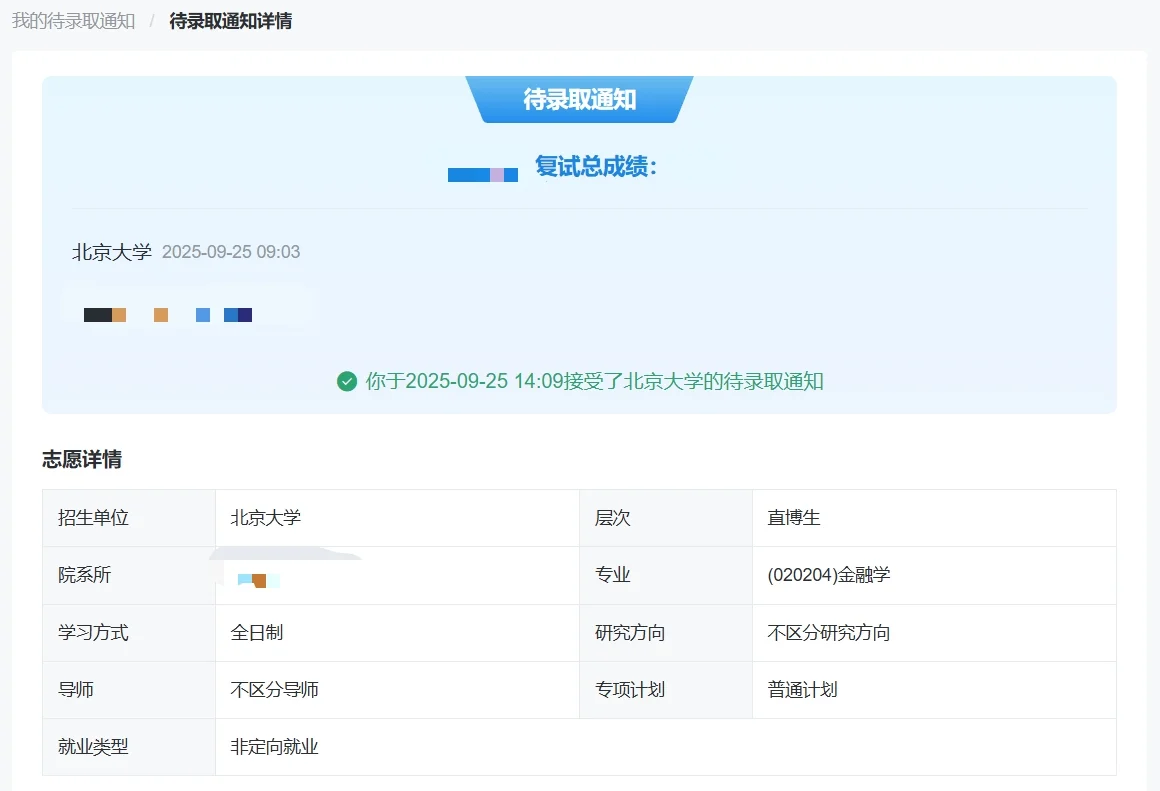Click the 就业类型 label cell
The height and width of the screenshot is (791, 1160).
tap(129, 747)
